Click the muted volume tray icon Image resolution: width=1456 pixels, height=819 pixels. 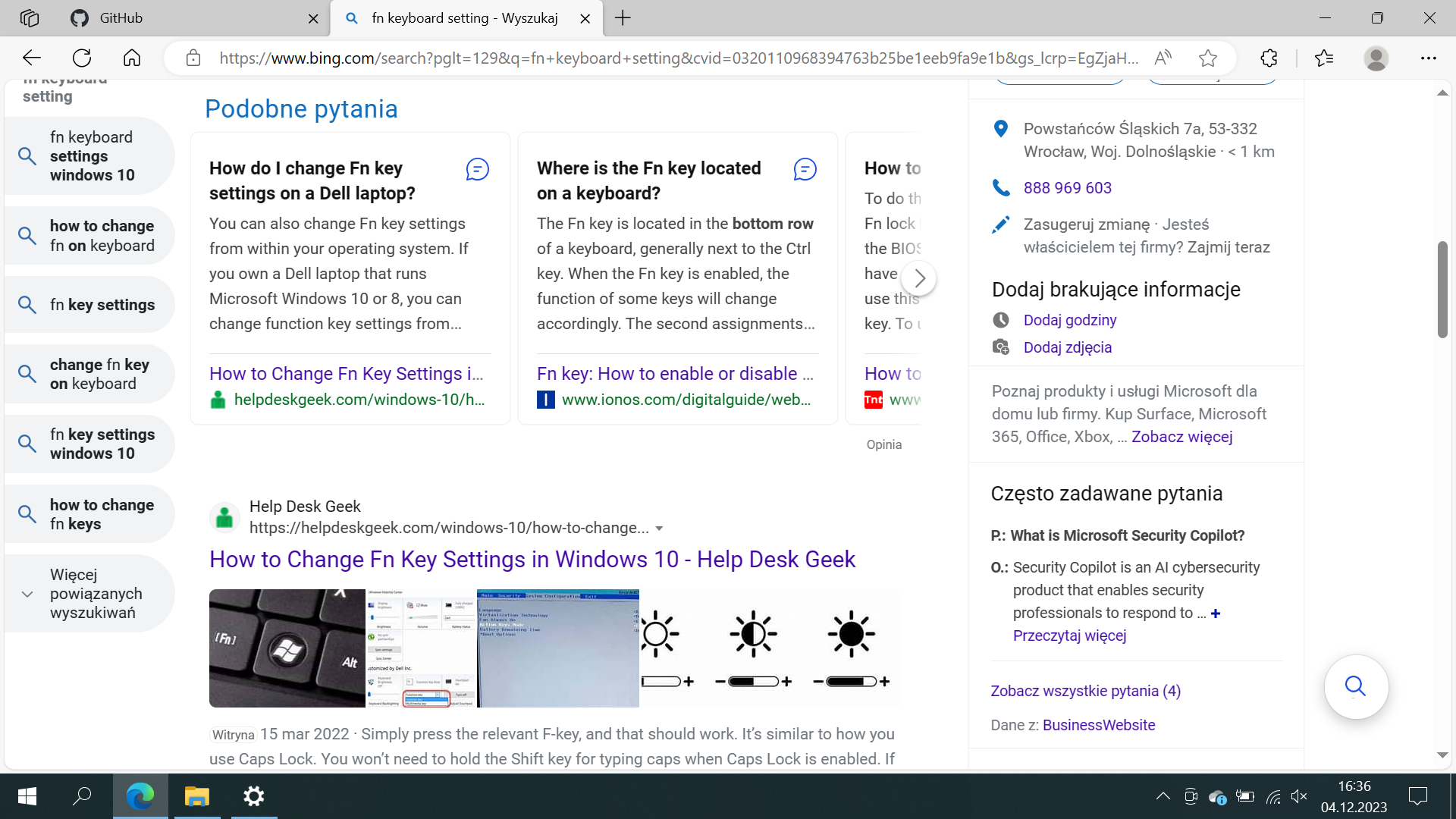pyautogui.click(x=1299, y=796)
